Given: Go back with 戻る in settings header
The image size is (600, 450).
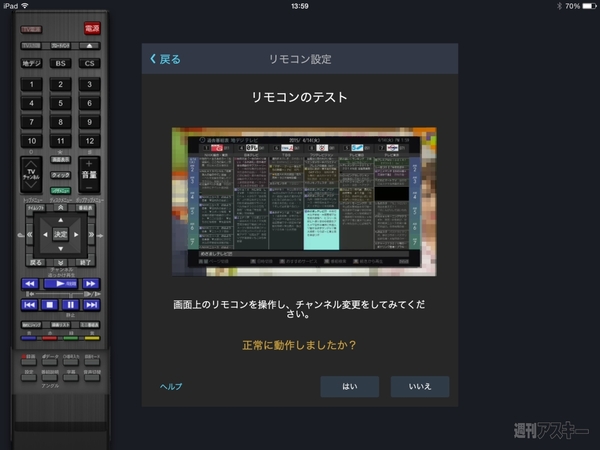Looking at the screenshot, I should point(165,59).
